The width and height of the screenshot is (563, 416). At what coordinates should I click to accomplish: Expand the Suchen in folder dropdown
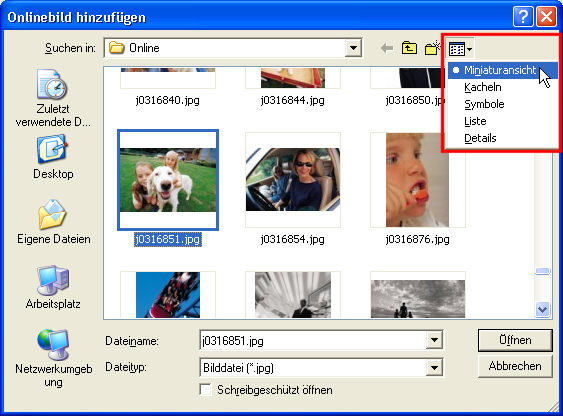[x=353, y=48]
